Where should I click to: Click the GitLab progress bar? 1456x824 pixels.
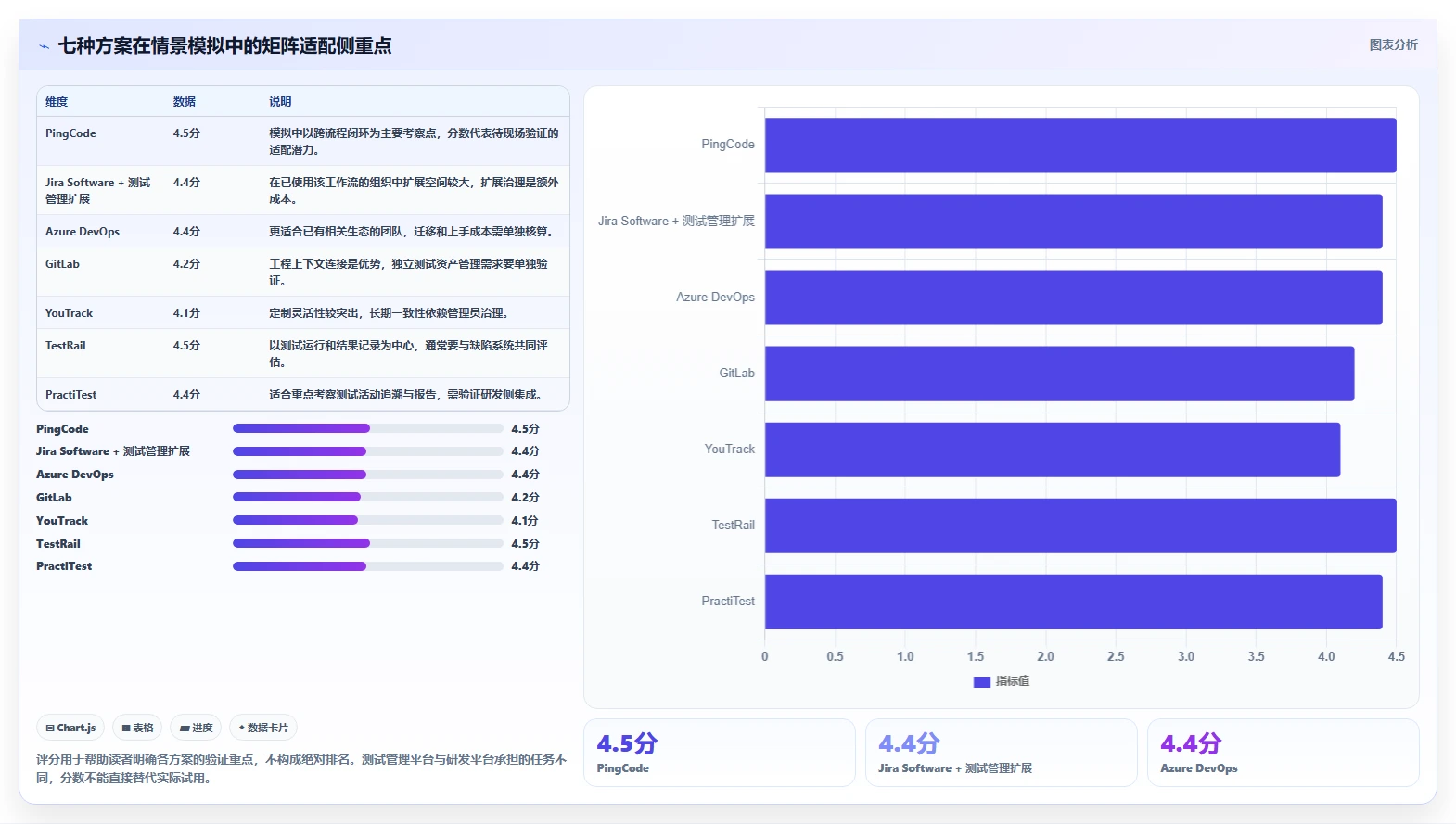click(x=368, y=497)
